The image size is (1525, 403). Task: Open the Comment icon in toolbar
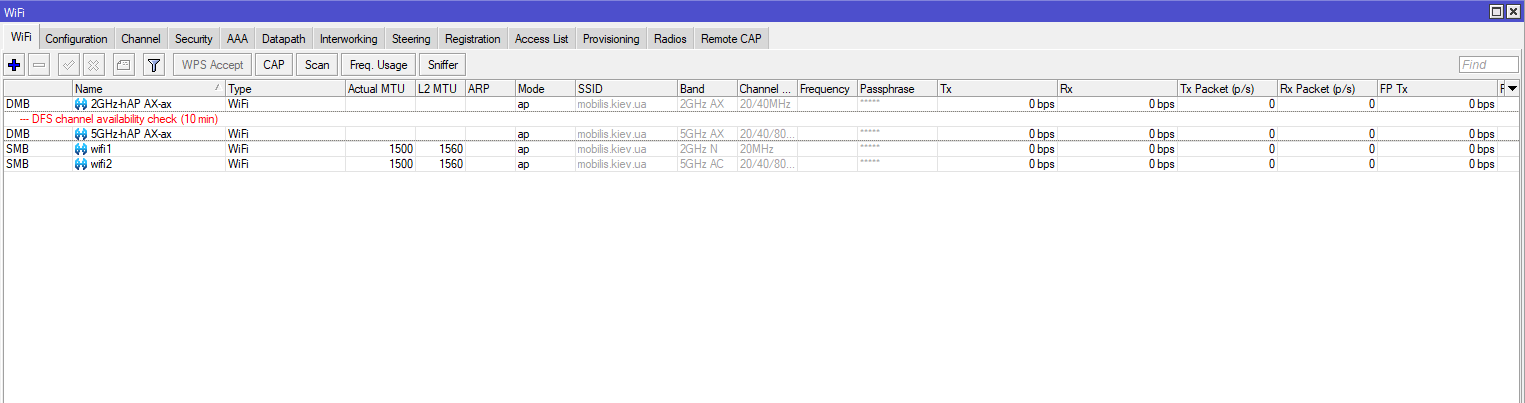click(x=123, y=65)
